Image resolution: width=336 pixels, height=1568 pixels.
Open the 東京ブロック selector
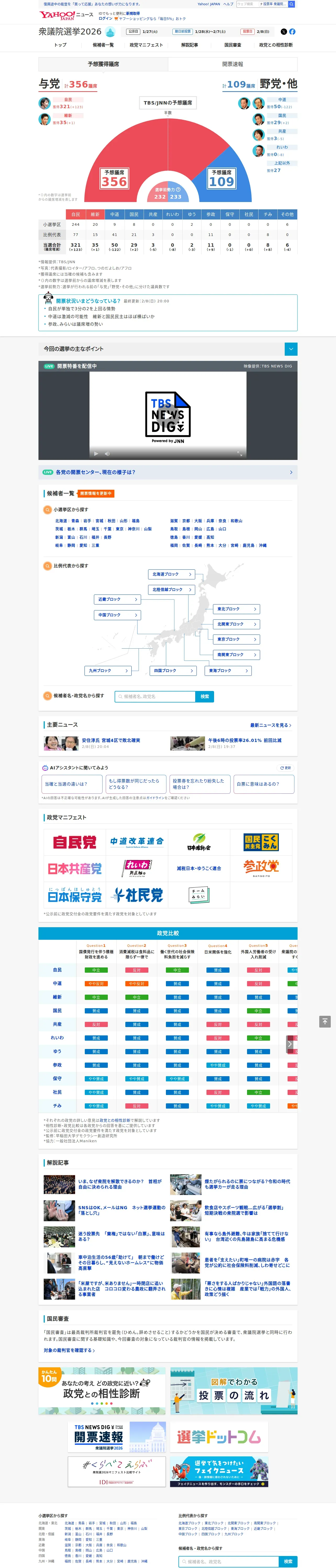pyautogui.click(x=237, y=639)
